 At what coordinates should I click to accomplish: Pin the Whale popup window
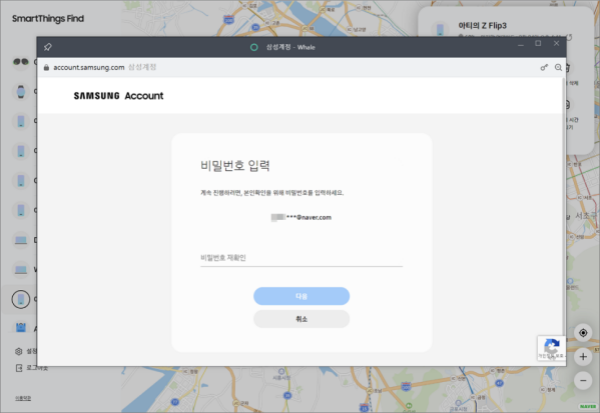[47, 47]
